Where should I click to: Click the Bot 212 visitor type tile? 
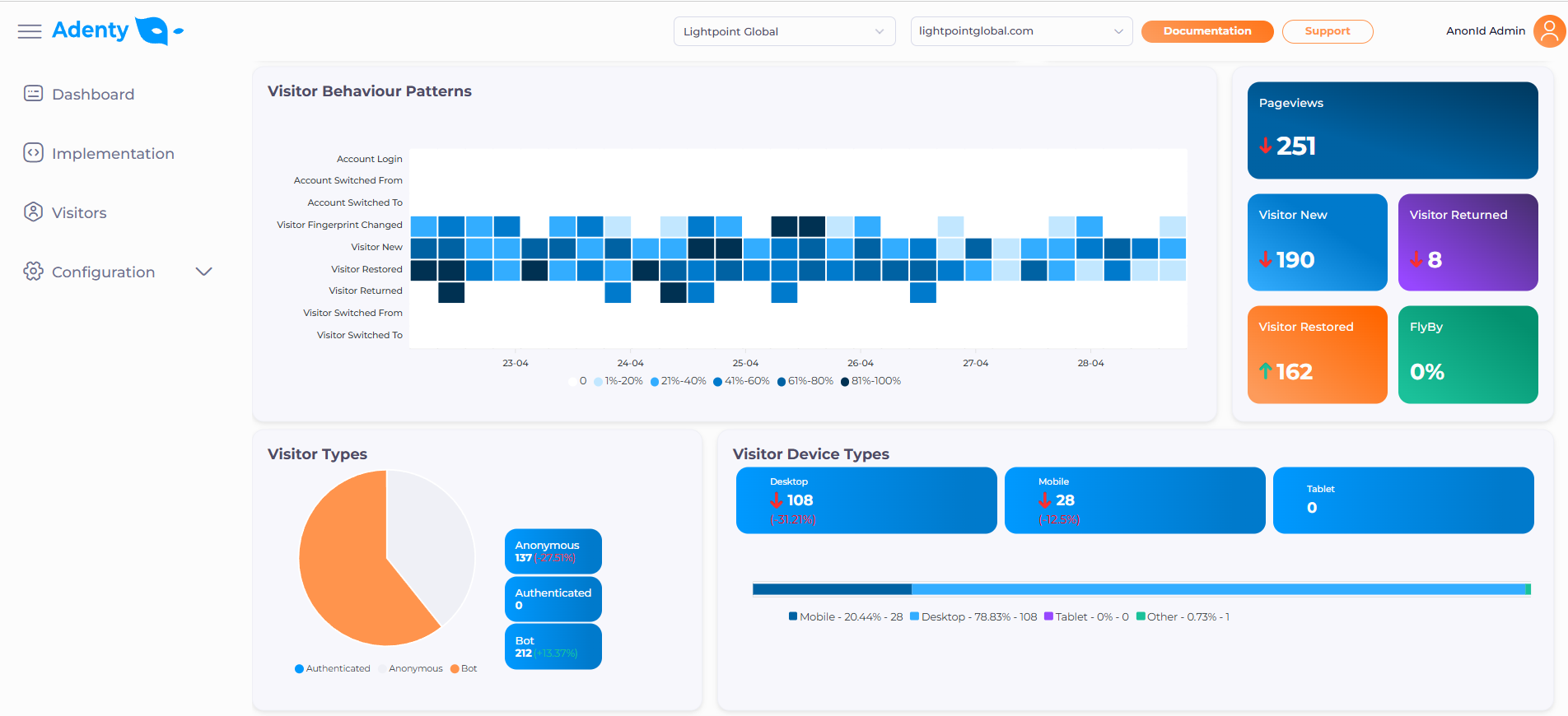[x=553, y=647]
